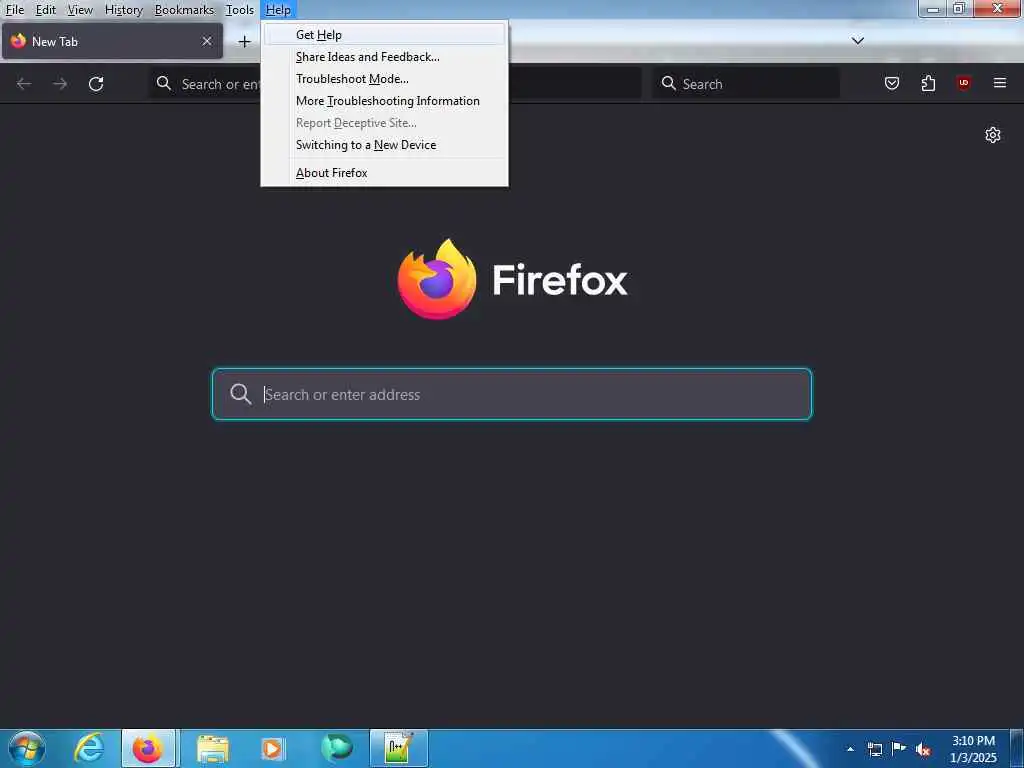Open the Windows Start button
This screenshot has width=1024, height=768.
(x=27, y=749)
